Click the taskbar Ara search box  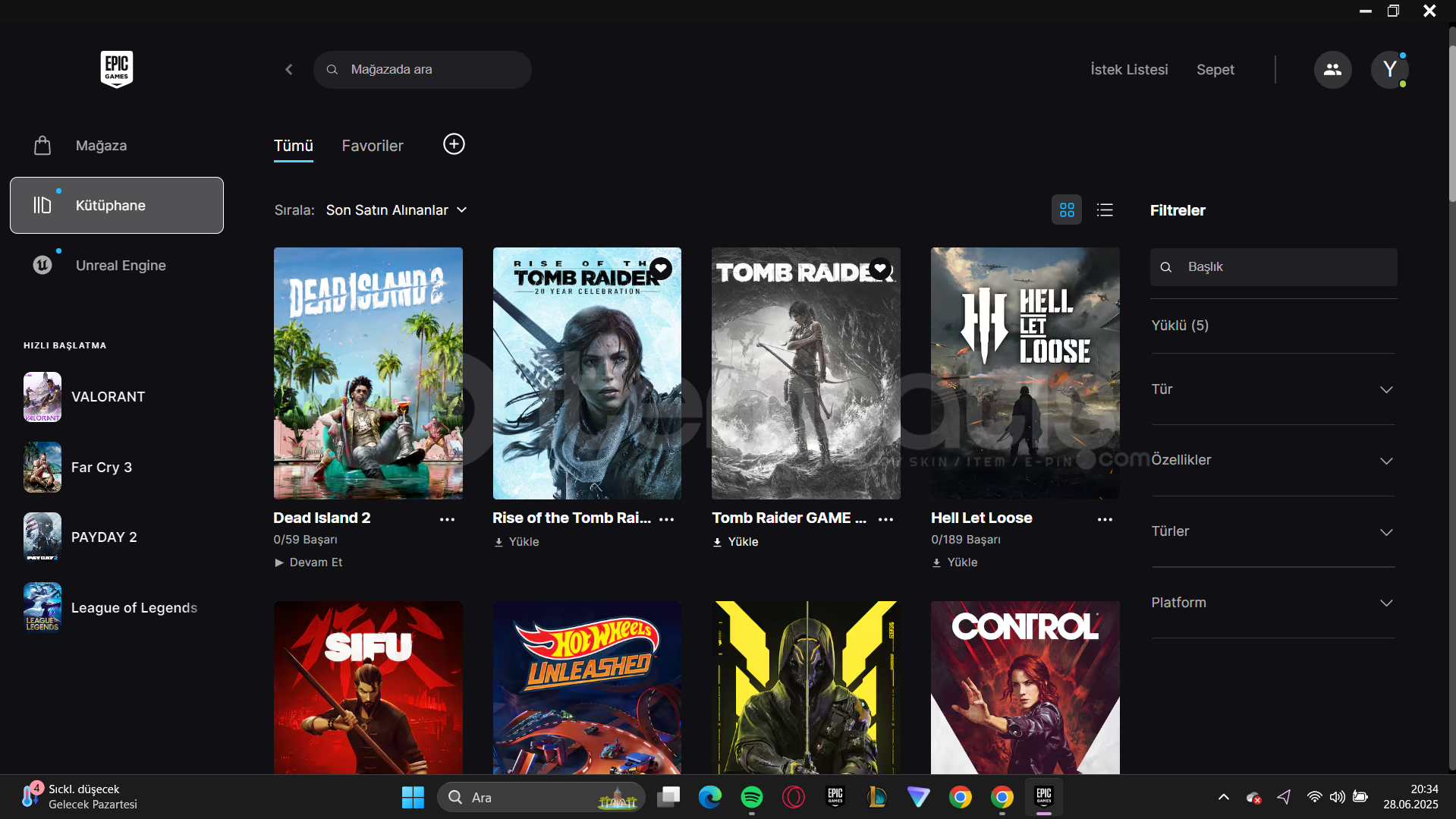click(541, 797)
